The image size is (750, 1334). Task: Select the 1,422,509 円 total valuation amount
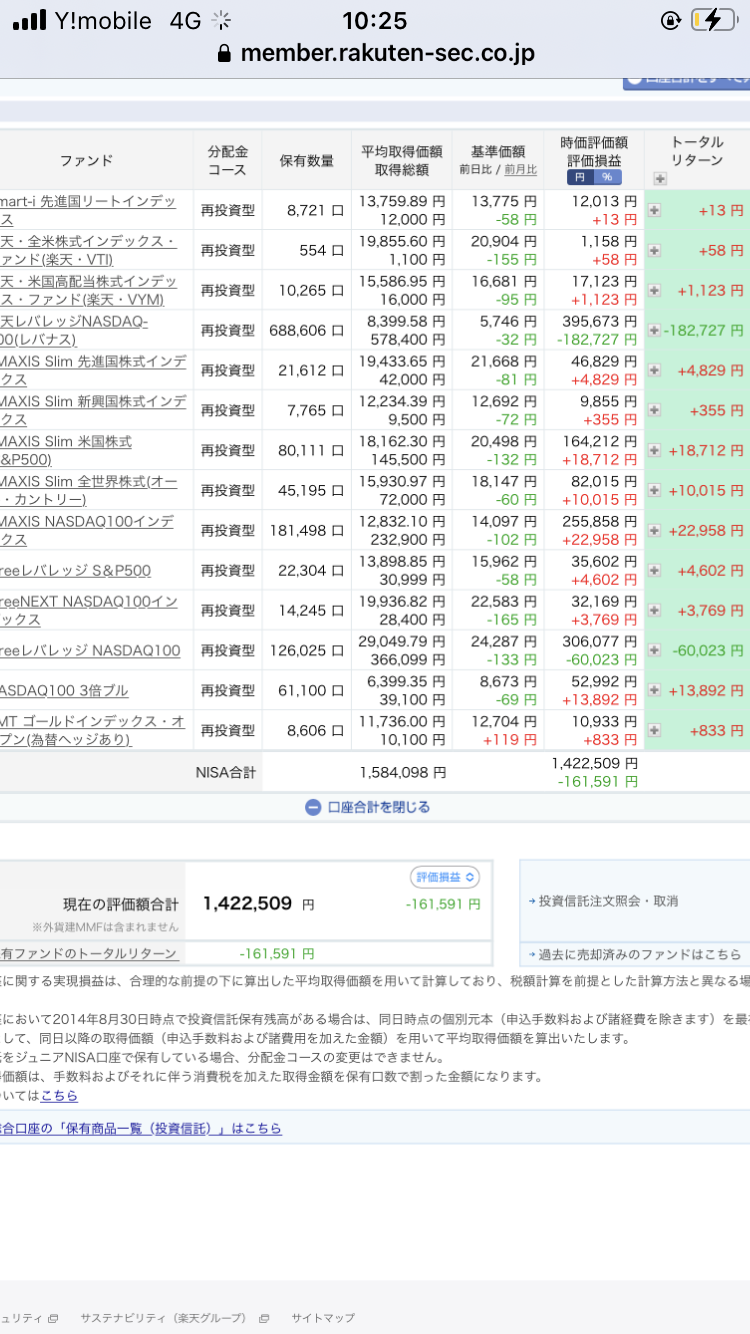pyautogui.click(x=258, y=904)
